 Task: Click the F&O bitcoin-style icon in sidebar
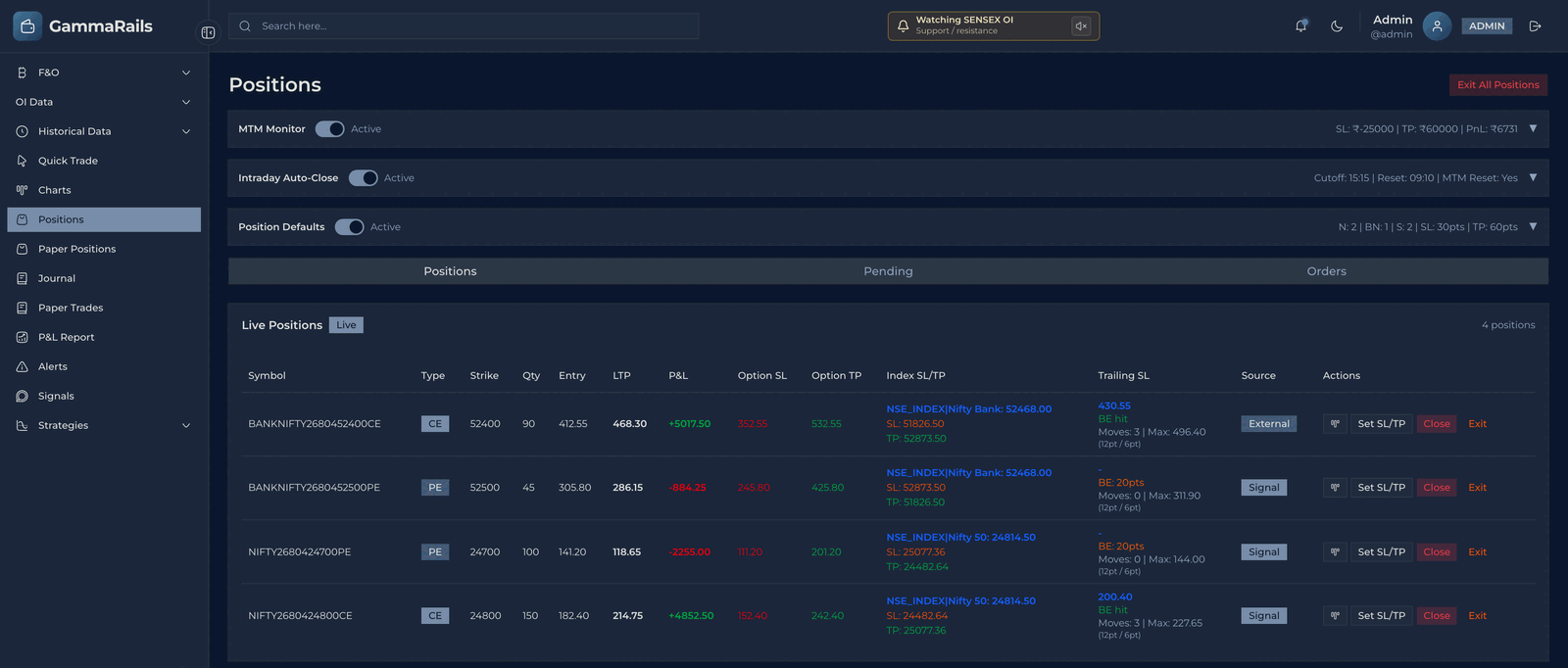[x=22, y=72]
